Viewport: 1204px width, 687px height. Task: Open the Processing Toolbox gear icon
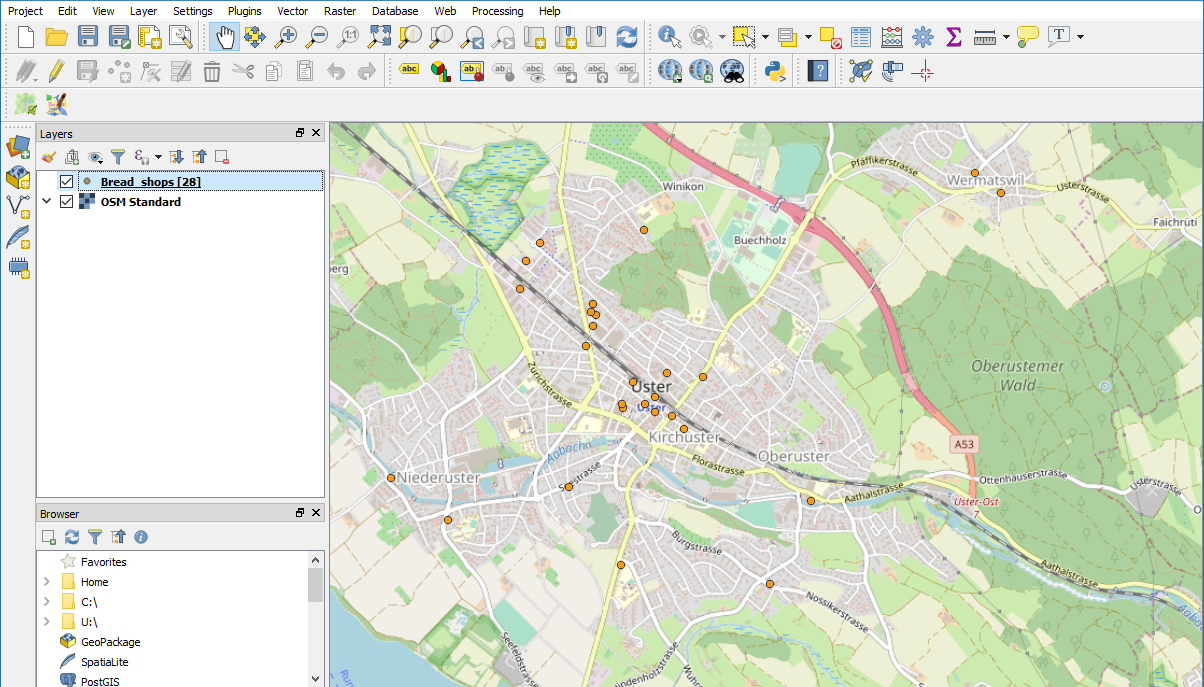click(x=922, y=36)
